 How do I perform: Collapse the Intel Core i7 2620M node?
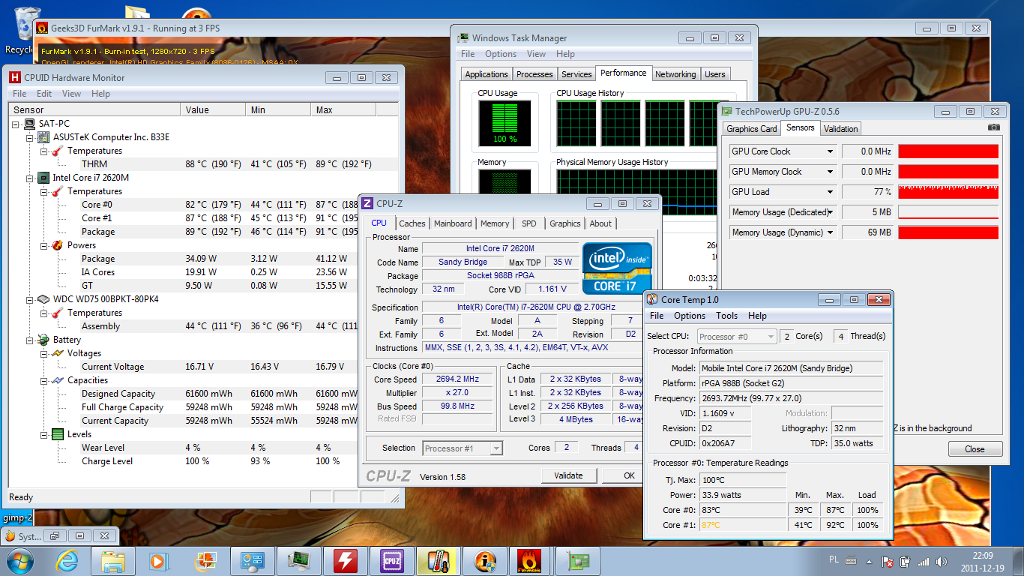coord(29,178)
